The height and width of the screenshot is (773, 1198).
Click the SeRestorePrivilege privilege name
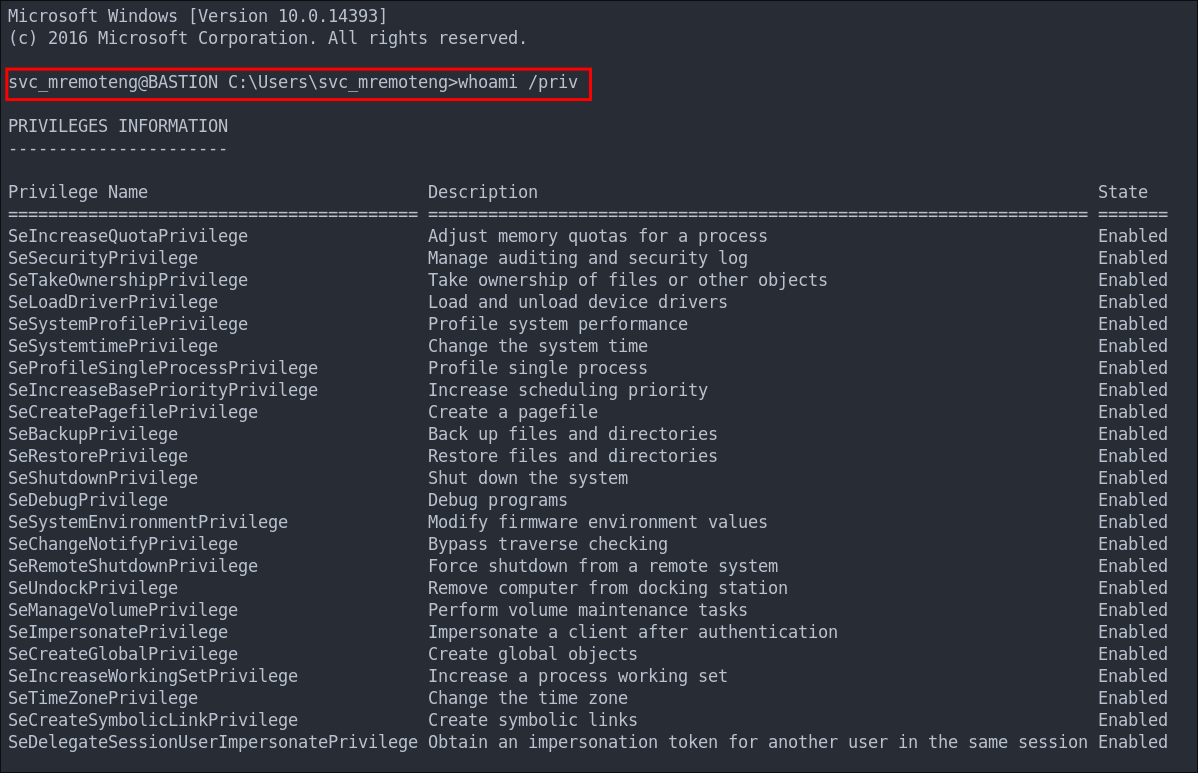[98, 456]
